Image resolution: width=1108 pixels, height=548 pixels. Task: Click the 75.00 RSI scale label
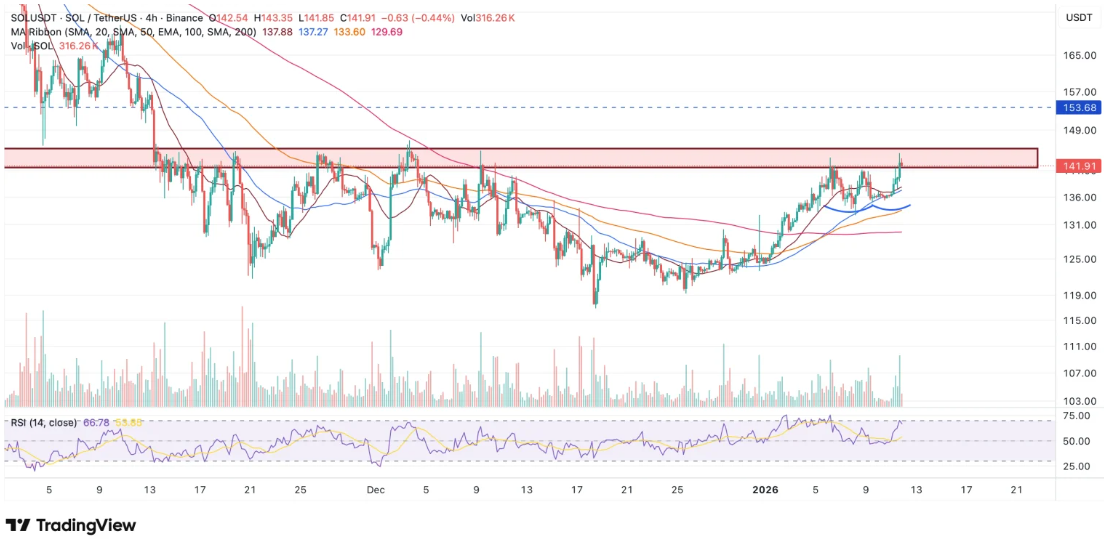pos(1078,415)
